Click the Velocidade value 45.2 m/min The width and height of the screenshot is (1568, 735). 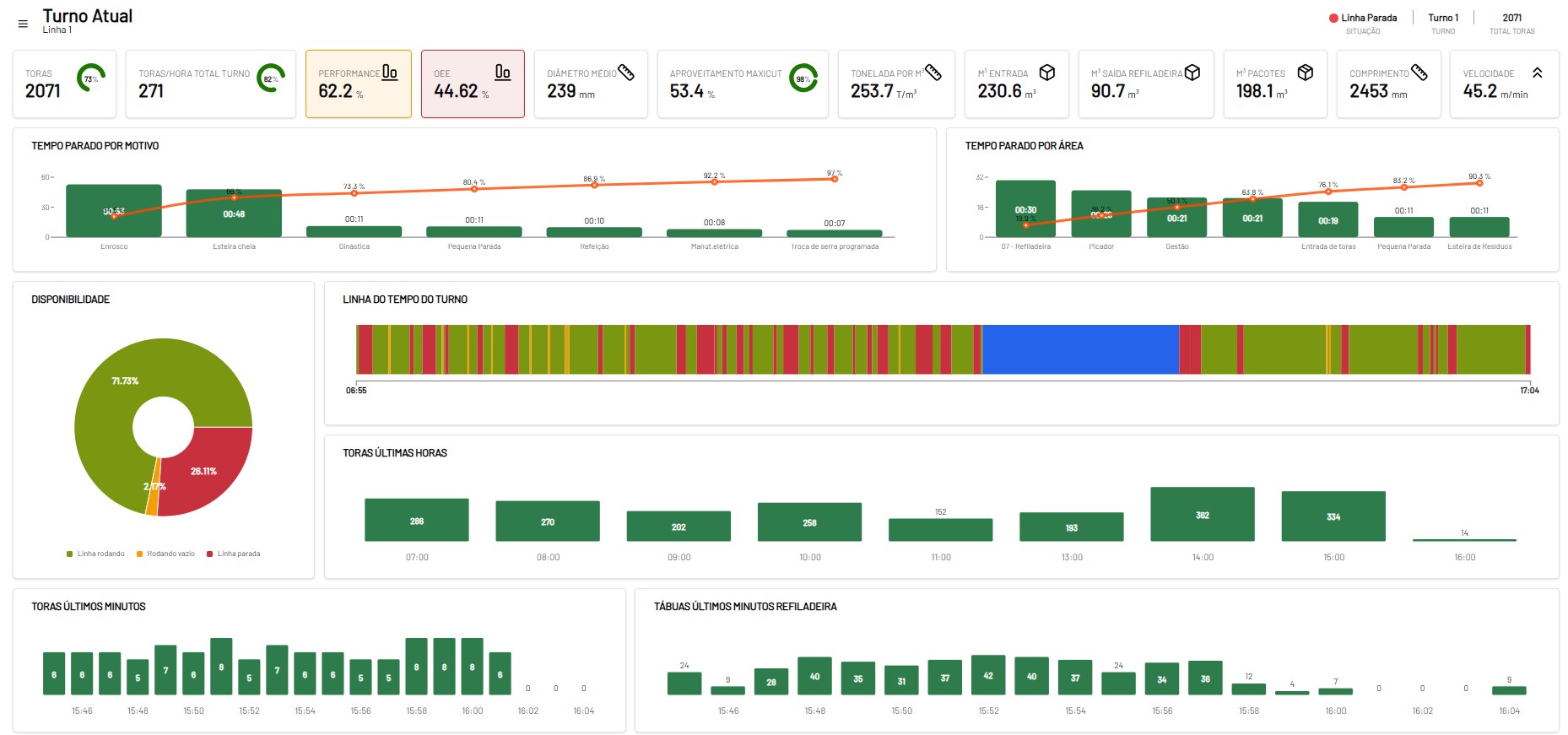tap(1495, 91)
